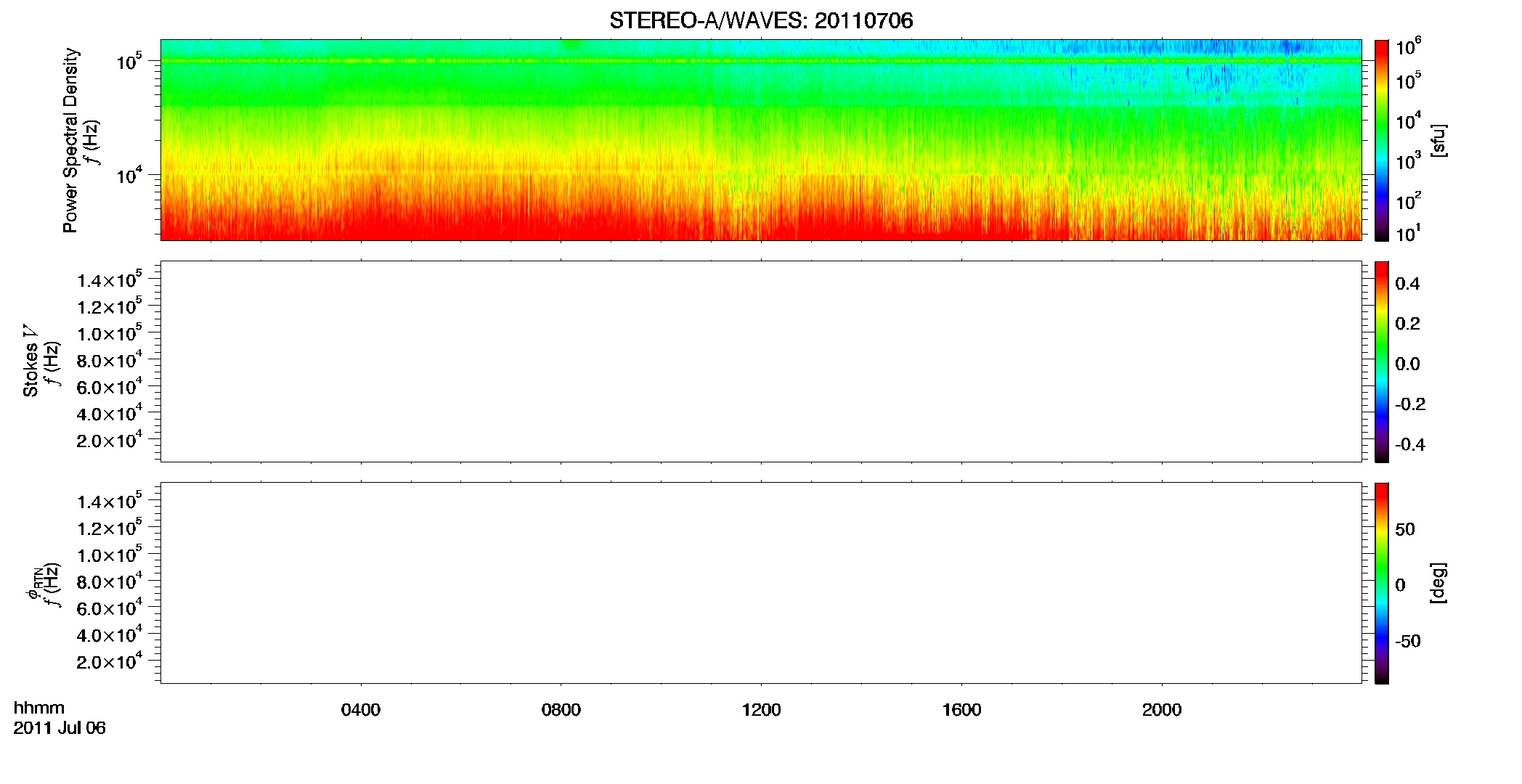Click the 2011 Jul 06 date label

pos(60,728)
